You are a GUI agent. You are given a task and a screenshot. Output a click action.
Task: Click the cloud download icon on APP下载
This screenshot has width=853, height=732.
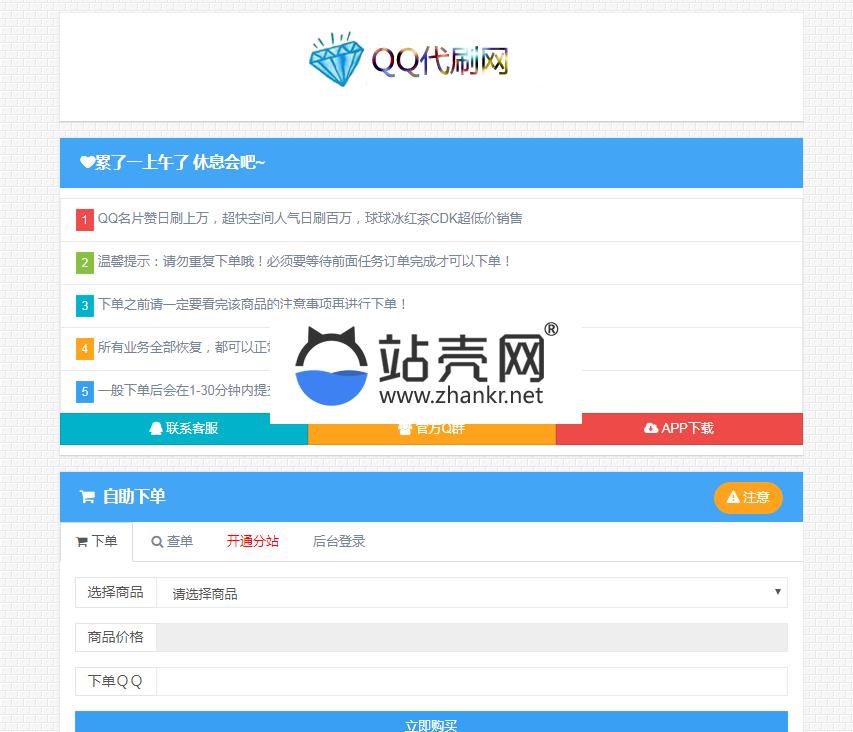click(651, 428)
